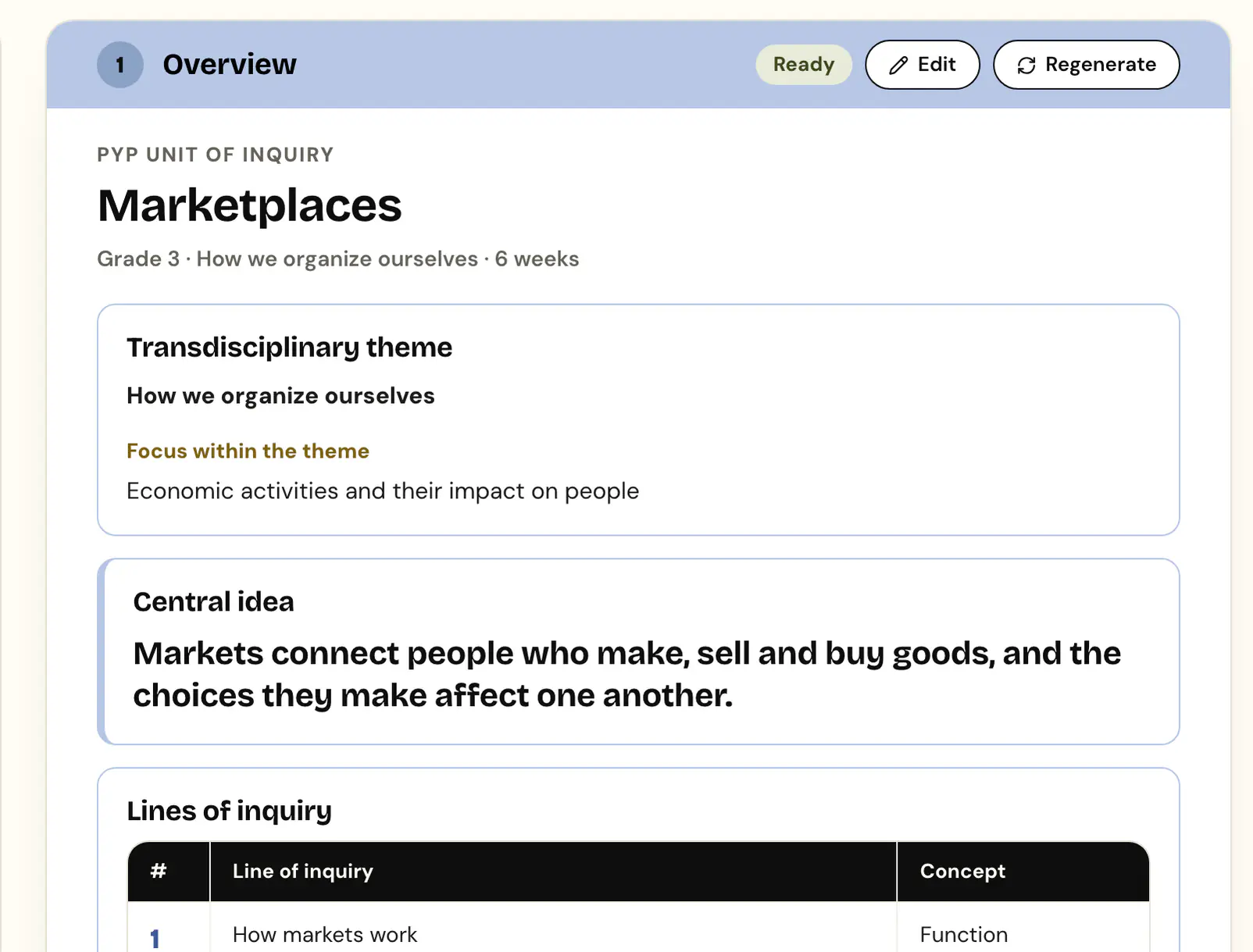Click the Edit button
The image size is (1253, 952).
[922, 65]
